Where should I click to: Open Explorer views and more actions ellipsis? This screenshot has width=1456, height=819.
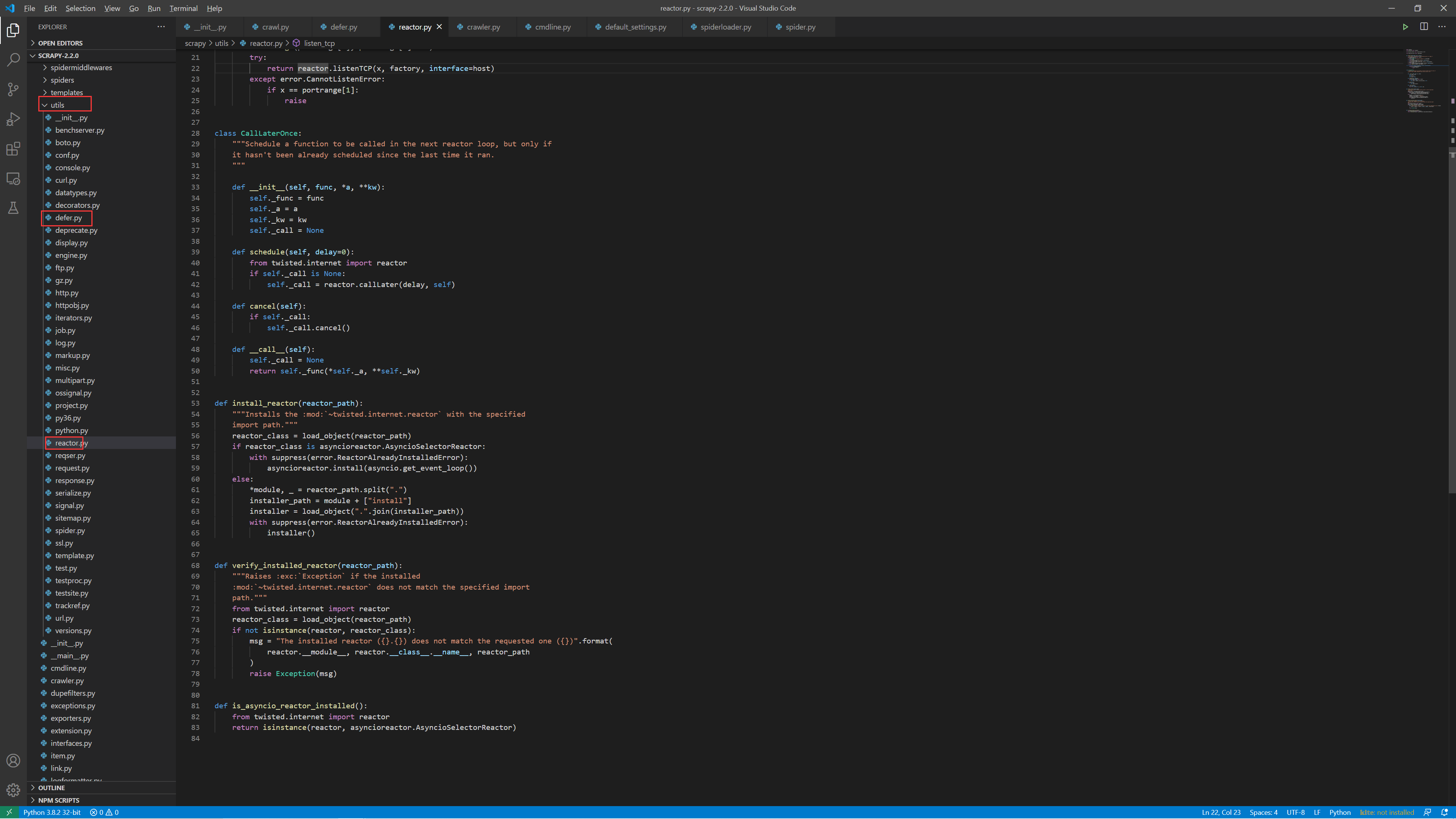(x=161, y=27)
